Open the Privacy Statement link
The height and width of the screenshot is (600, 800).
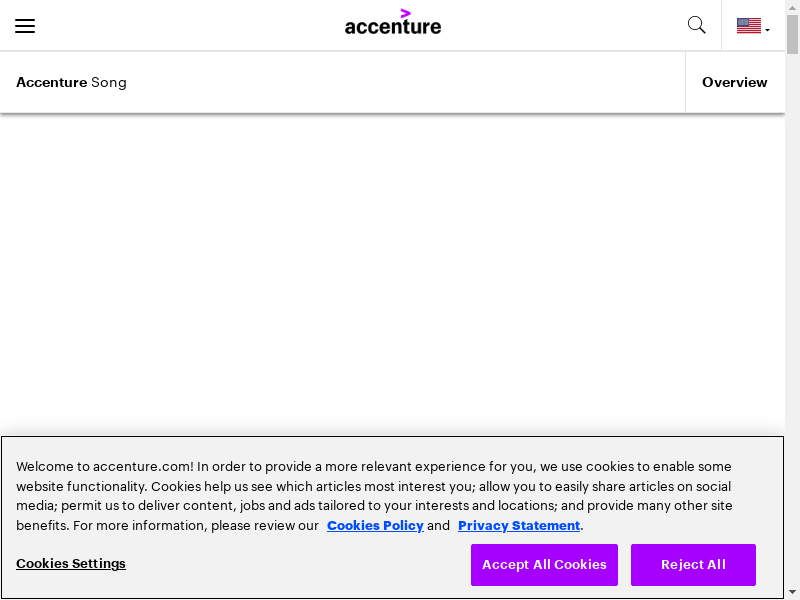click(x=519, y=525)
